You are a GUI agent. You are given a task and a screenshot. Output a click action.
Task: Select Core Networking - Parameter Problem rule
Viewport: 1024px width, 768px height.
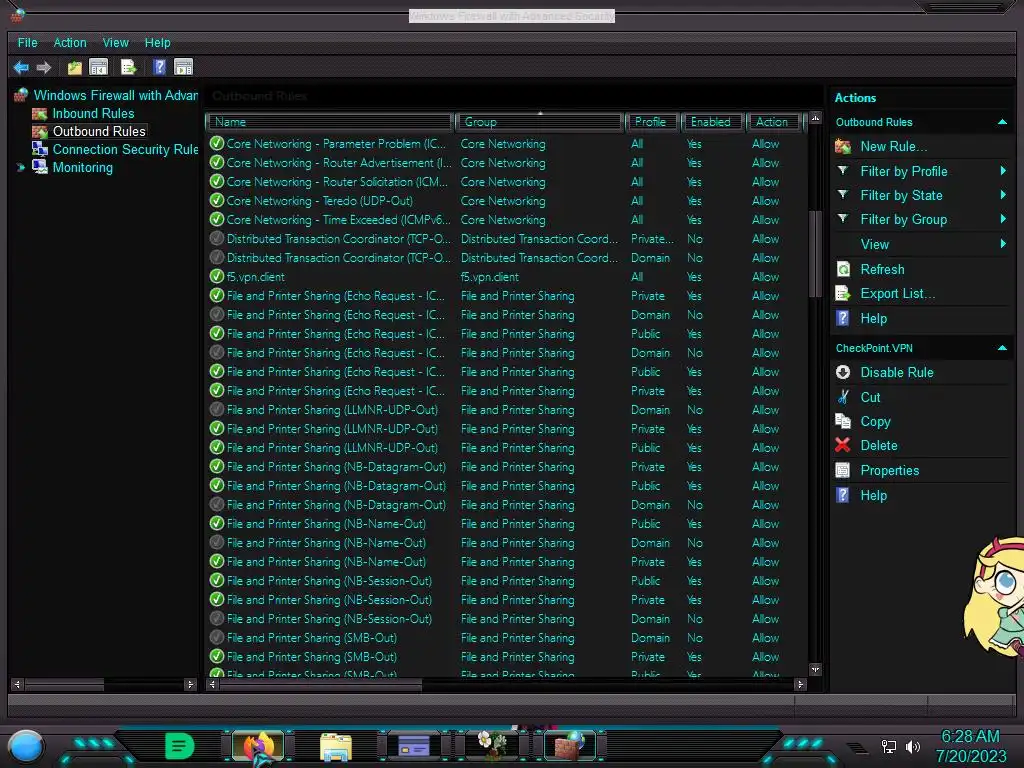point(507,144)
